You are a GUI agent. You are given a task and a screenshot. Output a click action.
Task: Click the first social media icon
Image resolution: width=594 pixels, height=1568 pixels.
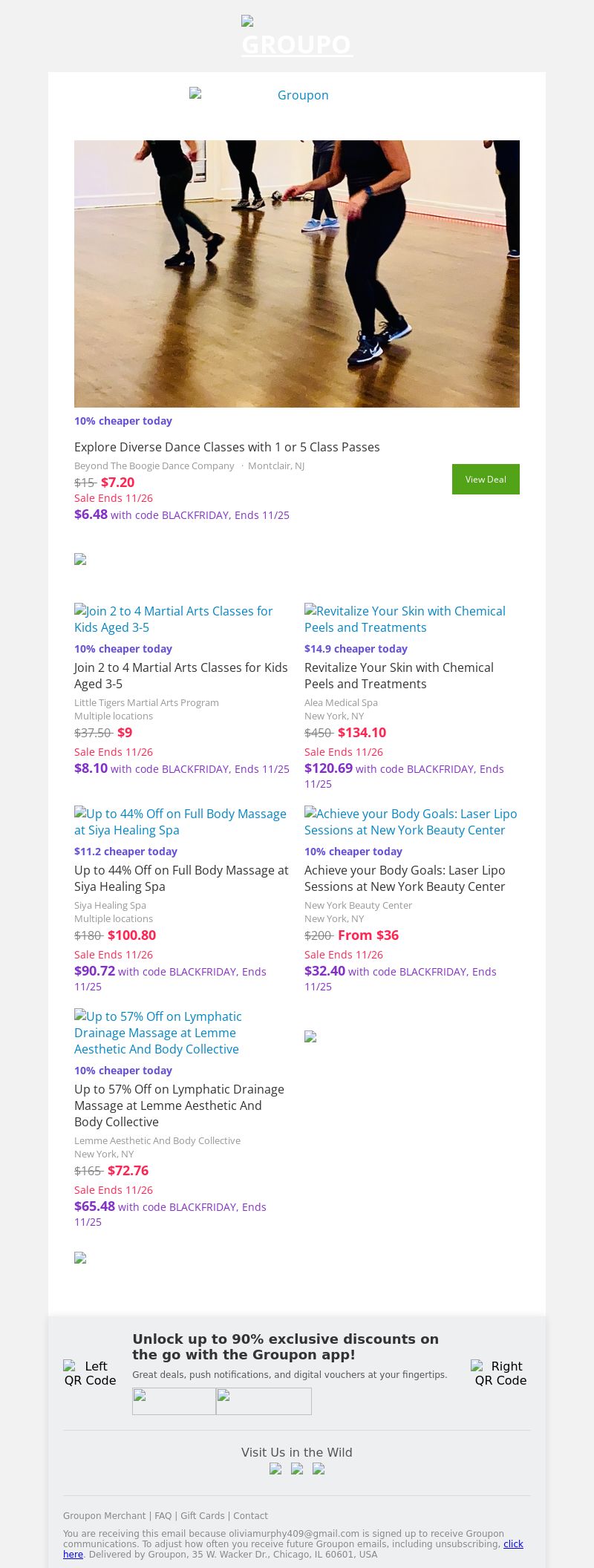275,1469
